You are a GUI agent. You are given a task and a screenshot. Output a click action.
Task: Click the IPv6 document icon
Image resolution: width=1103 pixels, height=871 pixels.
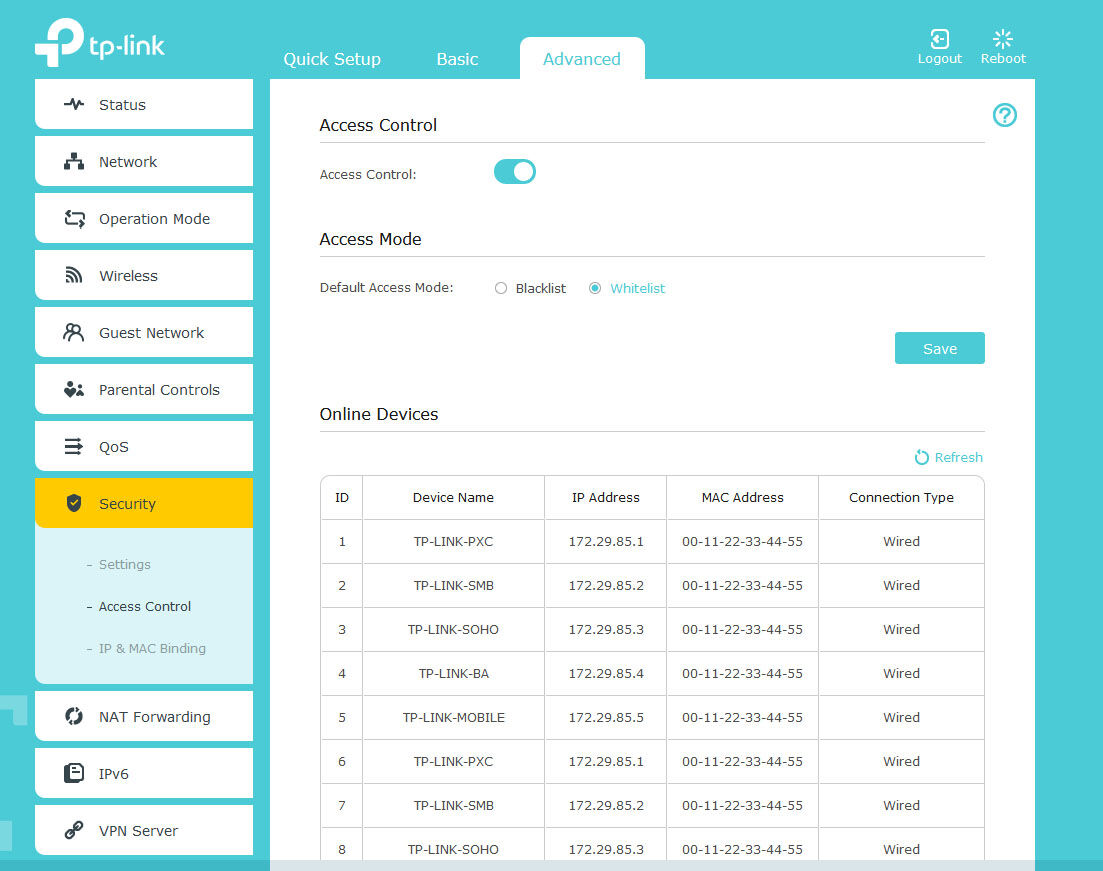[74, 773]
